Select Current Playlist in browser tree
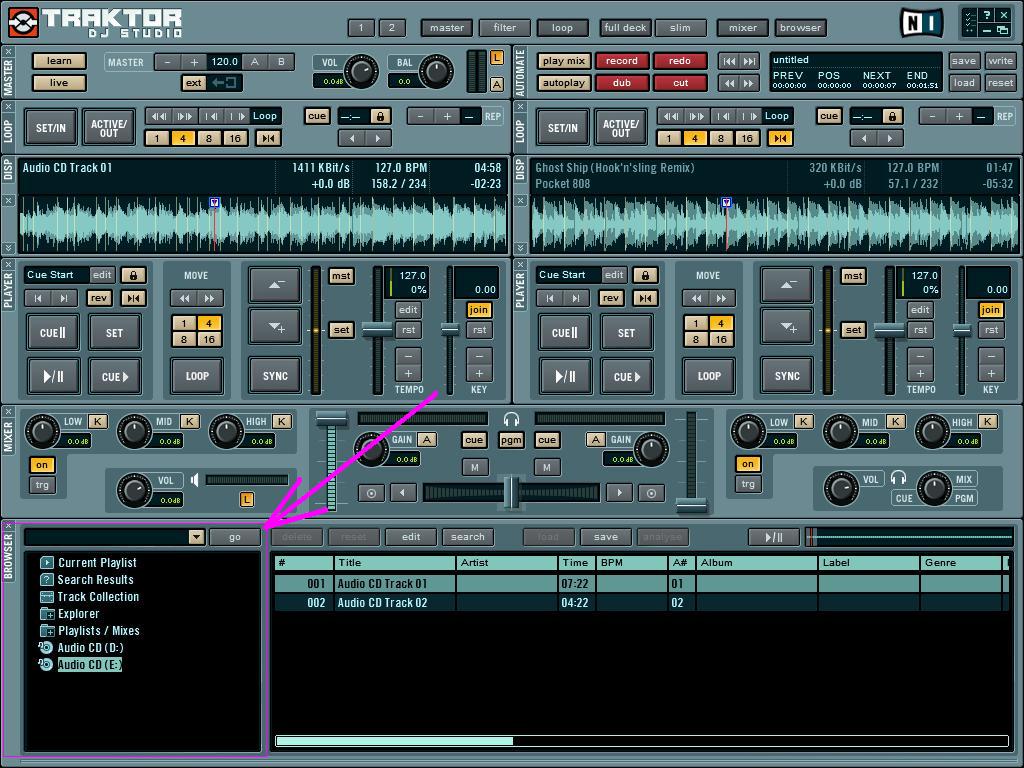1024x768 pixels. coord(97,562)
